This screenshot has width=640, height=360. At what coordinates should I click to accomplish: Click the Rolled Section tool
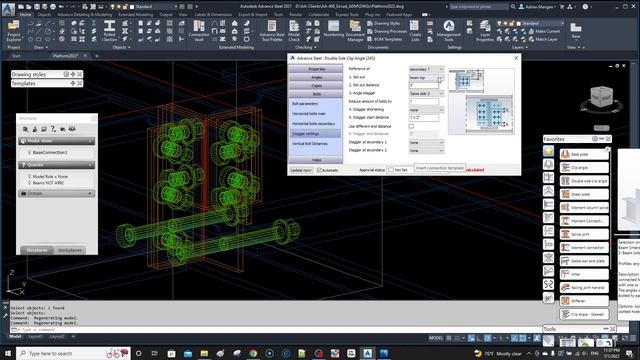(109, 31)
